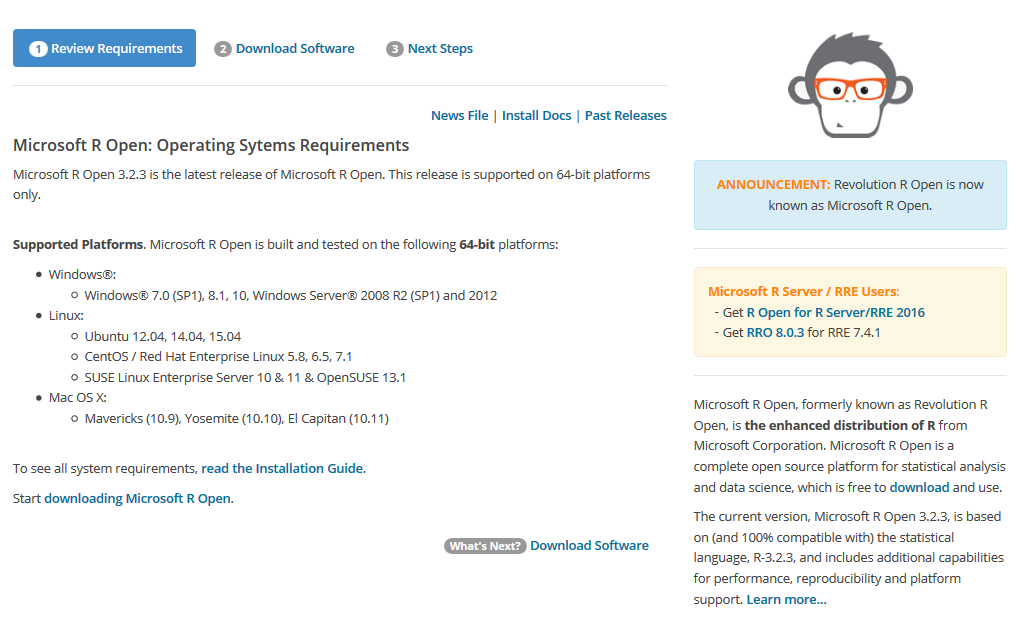Click the monkey mascot logo with orange glasses
Viewport: 1022px width, 618px height.
tap(850, 85)
